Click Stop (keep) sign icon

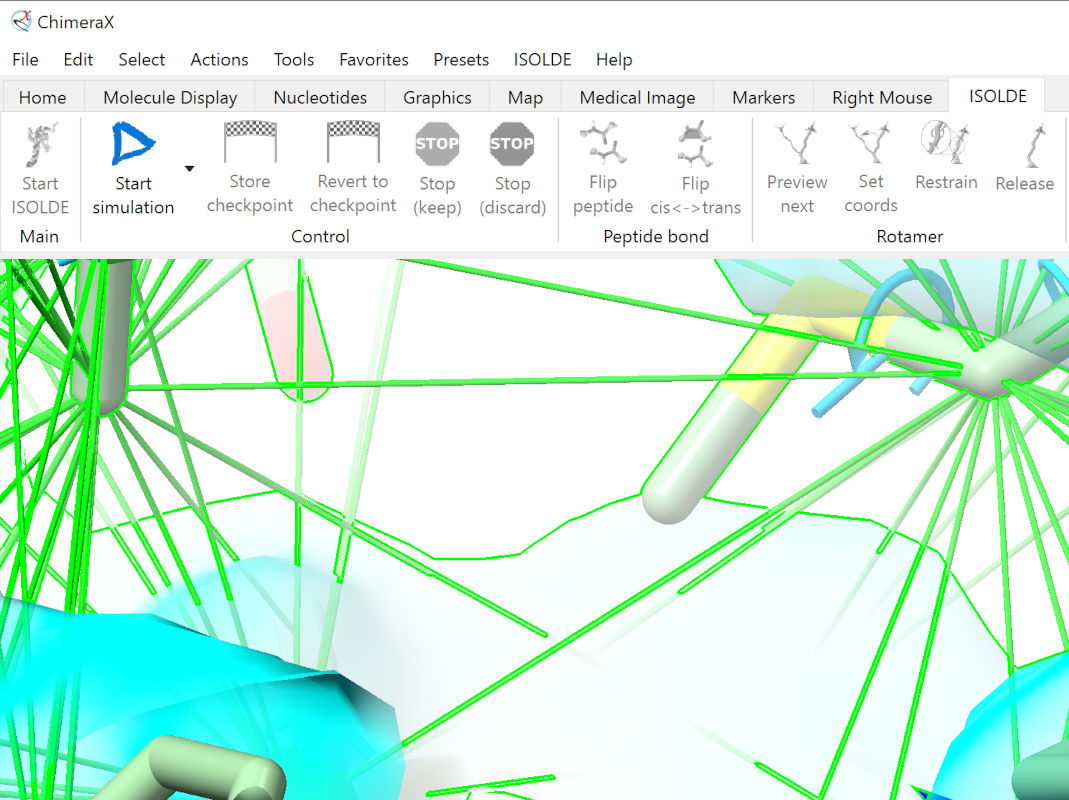(437, 144)
